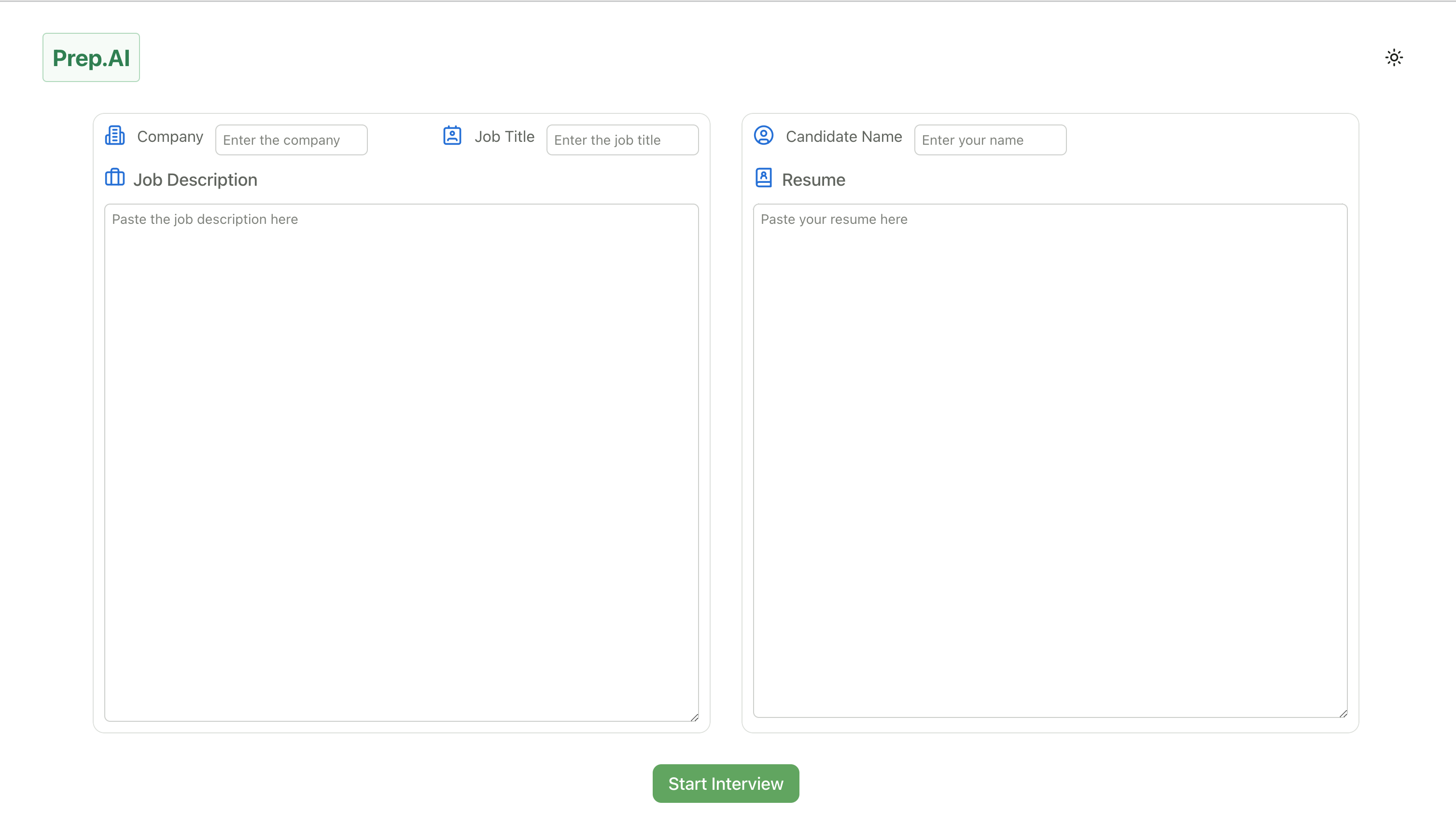Click inside the resume textarea

(x=1050, y=460)
